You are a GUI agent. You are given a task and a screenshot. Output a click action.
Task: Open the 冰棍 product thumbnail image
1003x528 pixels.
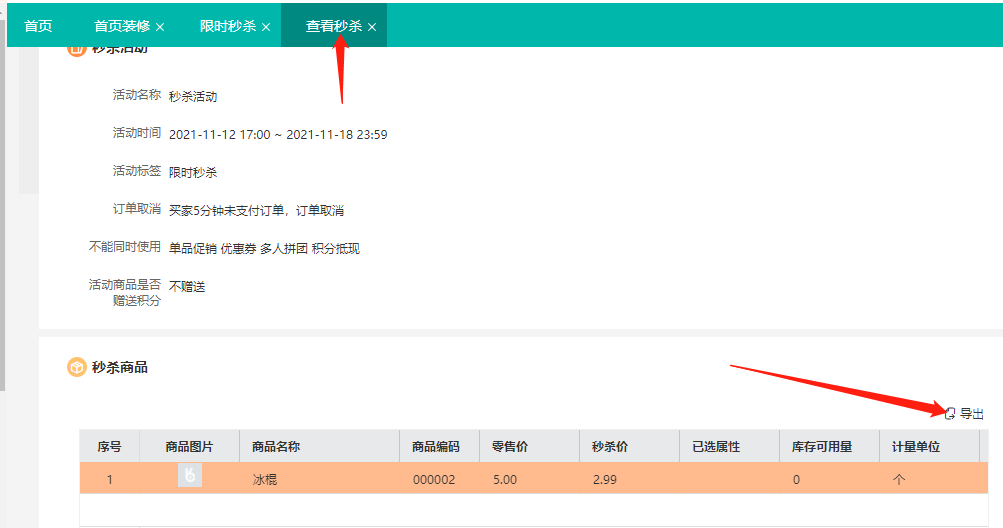[x=190, y=477]
